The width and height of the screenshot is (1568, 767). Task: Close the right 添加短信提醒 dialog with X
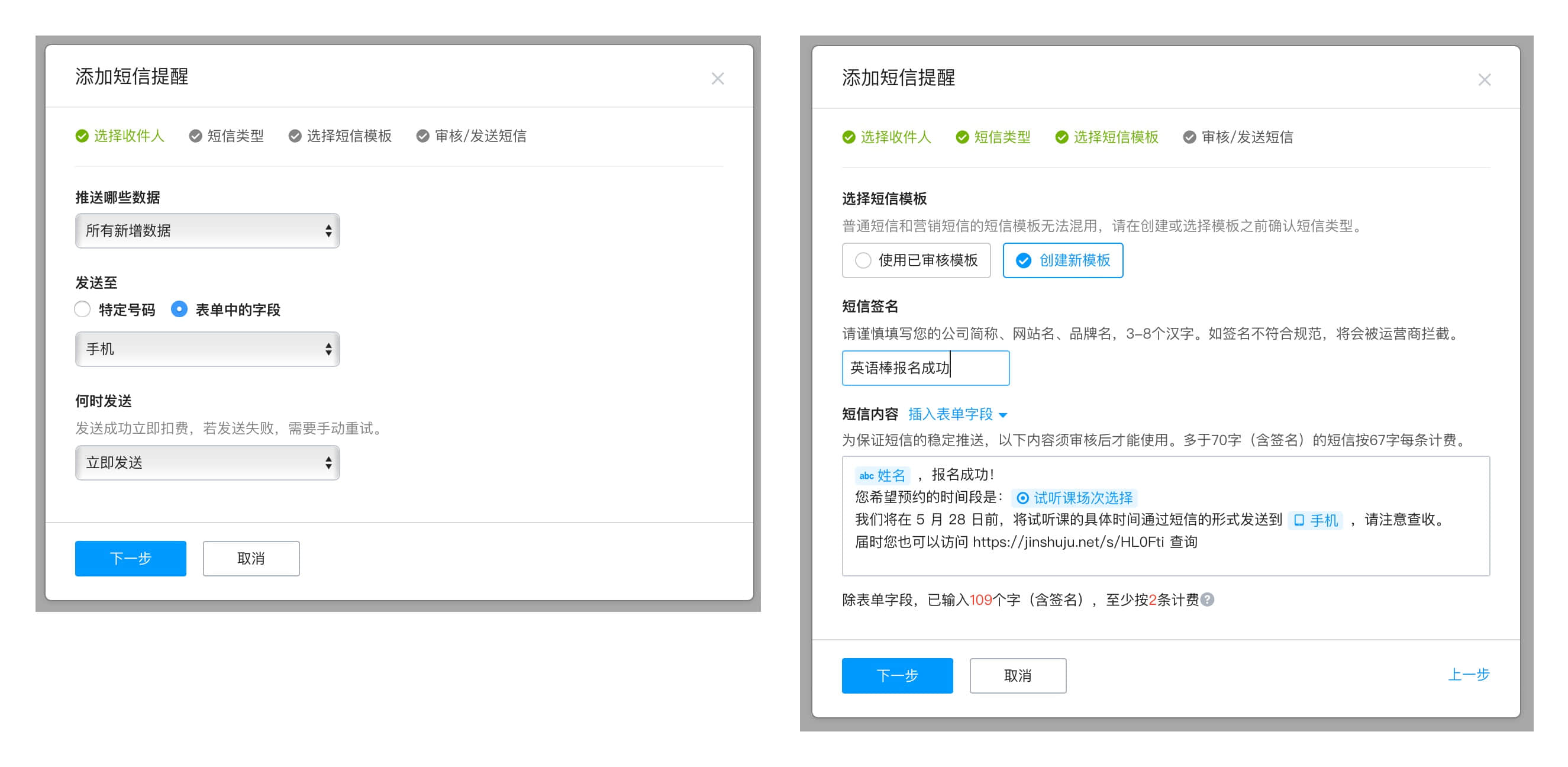tap(1484, 80)
